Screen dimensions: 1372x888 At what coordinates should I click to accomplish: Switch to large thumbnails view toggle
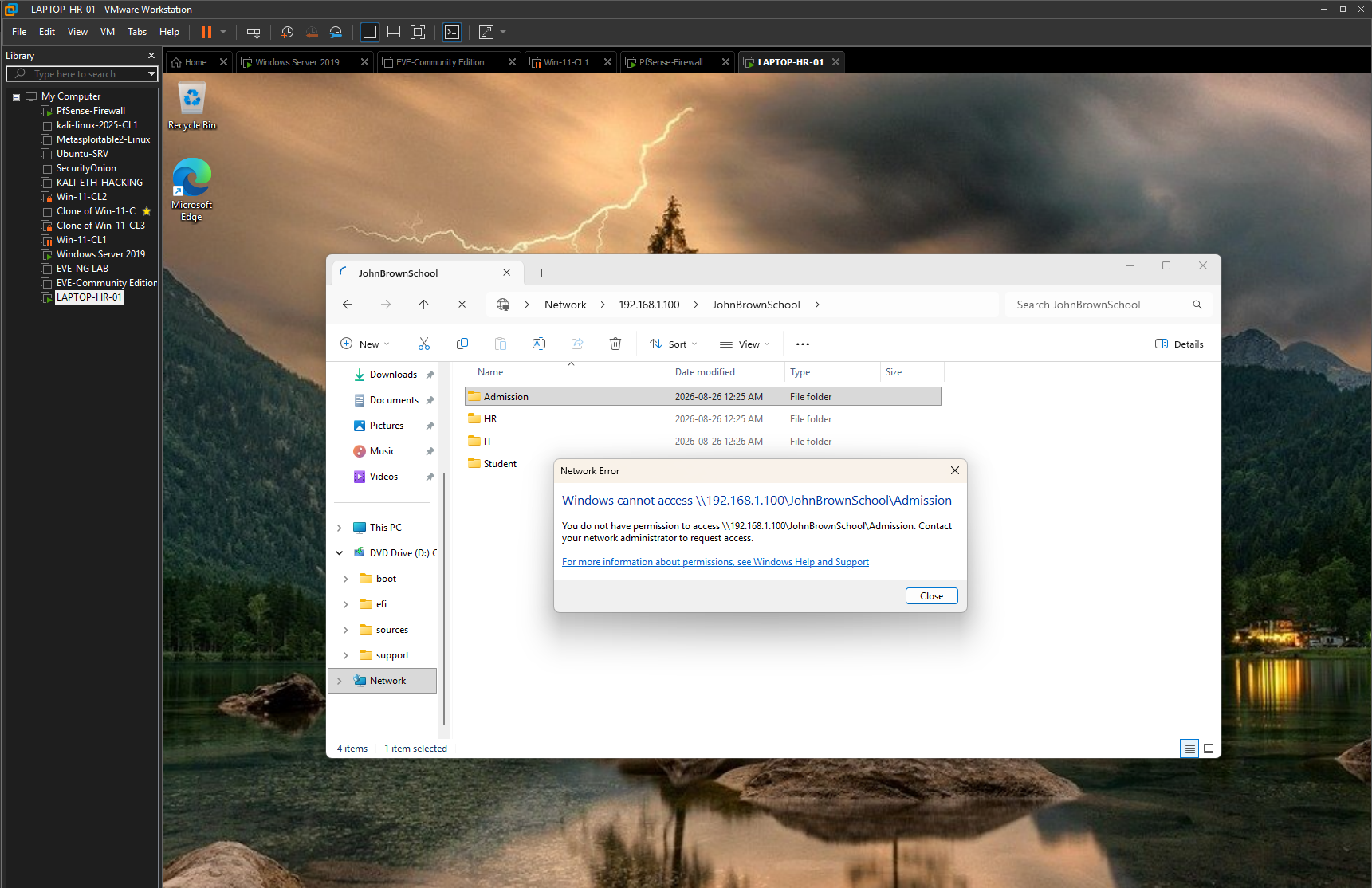click(x=1209, y=749)
